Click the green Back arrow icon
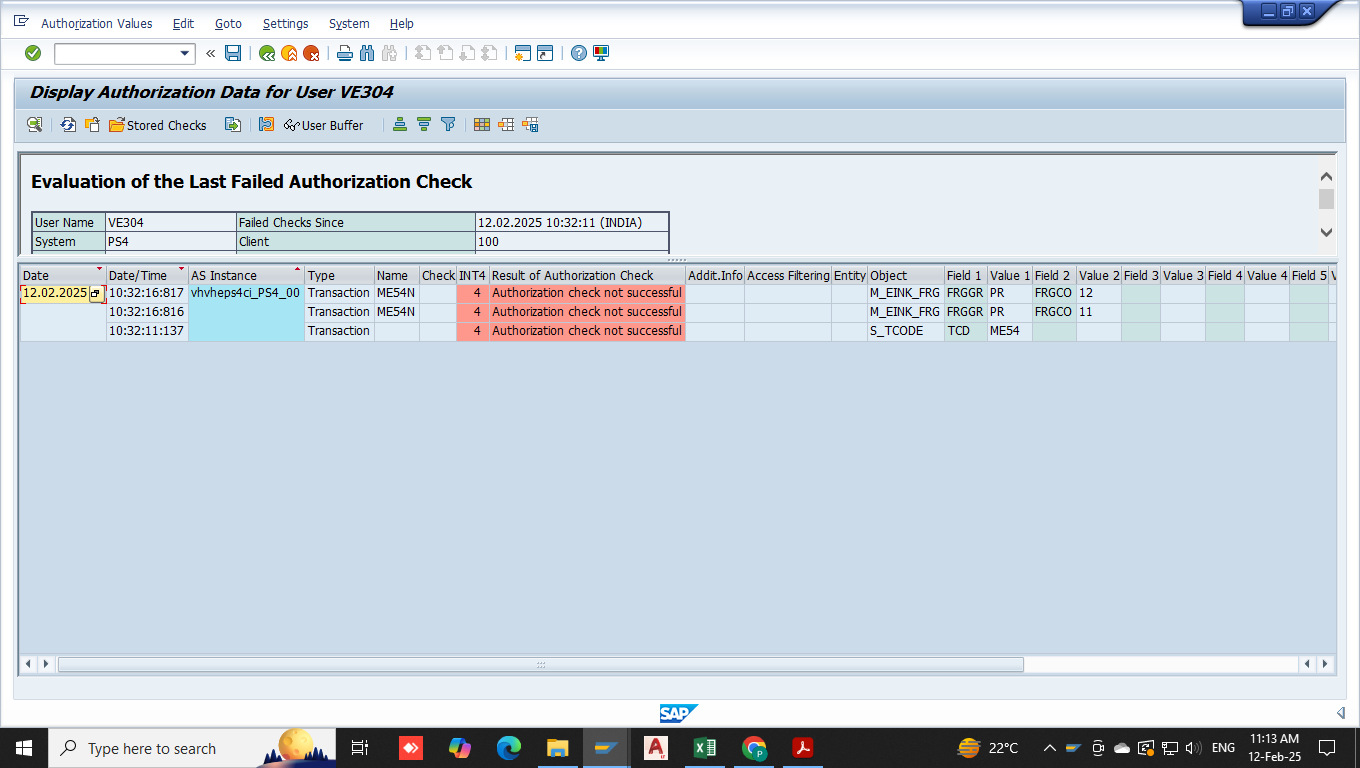This screenshot has width=1360, height=768. (267, 53)
